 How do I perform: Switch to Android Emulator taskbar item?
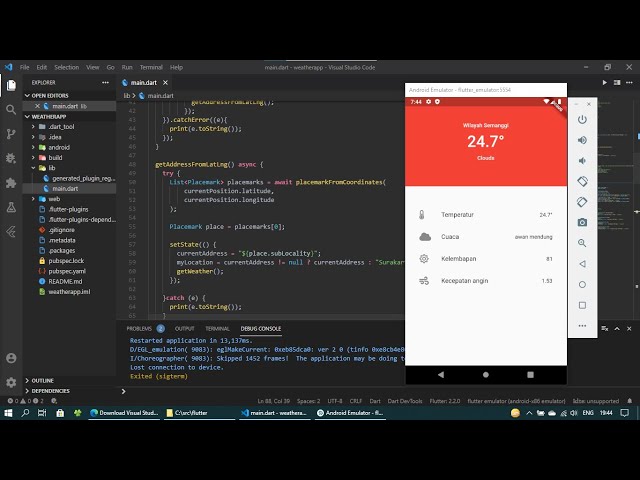[x=351, y=413]
